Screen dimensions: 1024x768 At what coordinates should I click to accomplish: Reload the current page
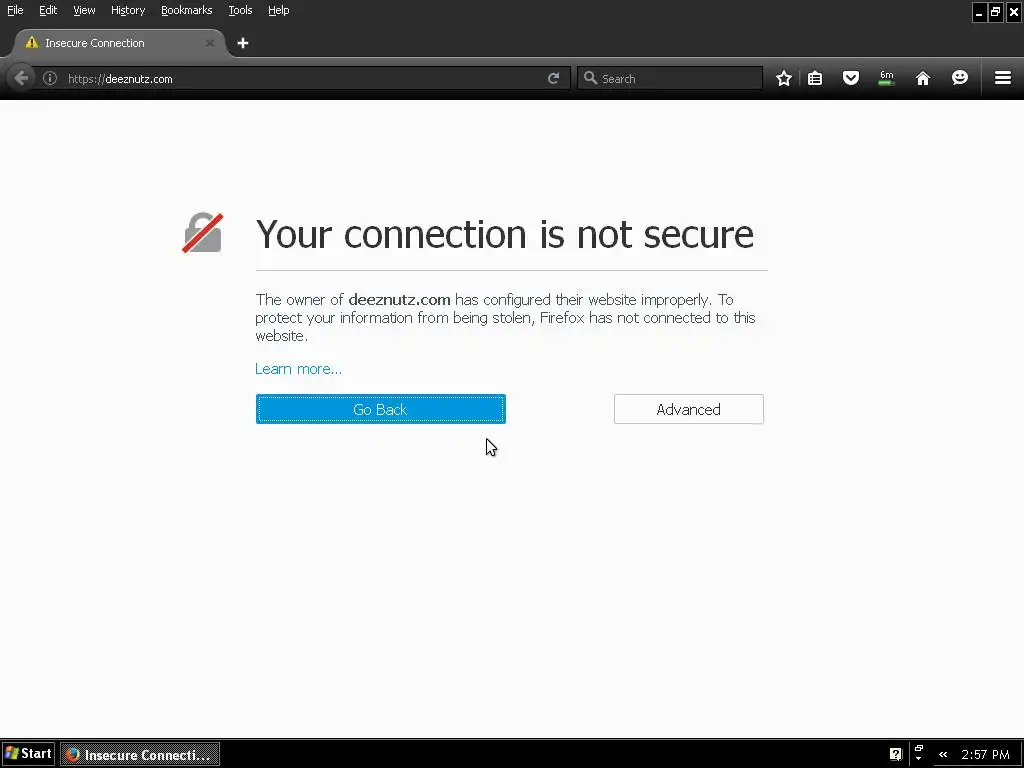click(553, 78)
